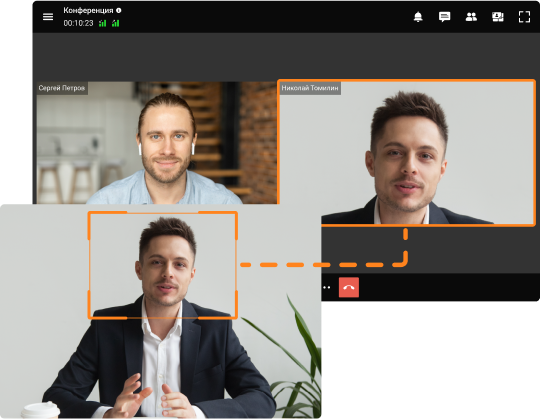Screen dimensions: 540x419
Task: Click the orange face-tracking frame
Action: tap(163, 265)
